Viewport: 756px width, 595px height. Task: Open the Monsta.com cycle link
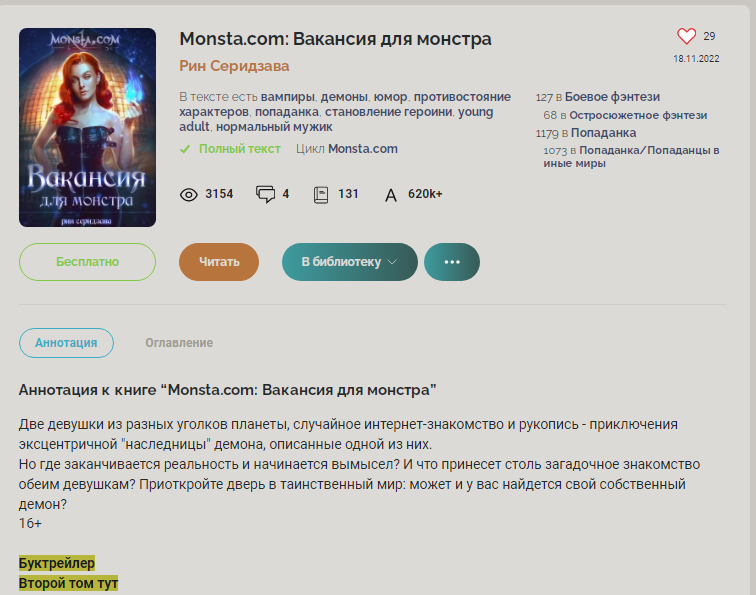click(x=363, y=149)
